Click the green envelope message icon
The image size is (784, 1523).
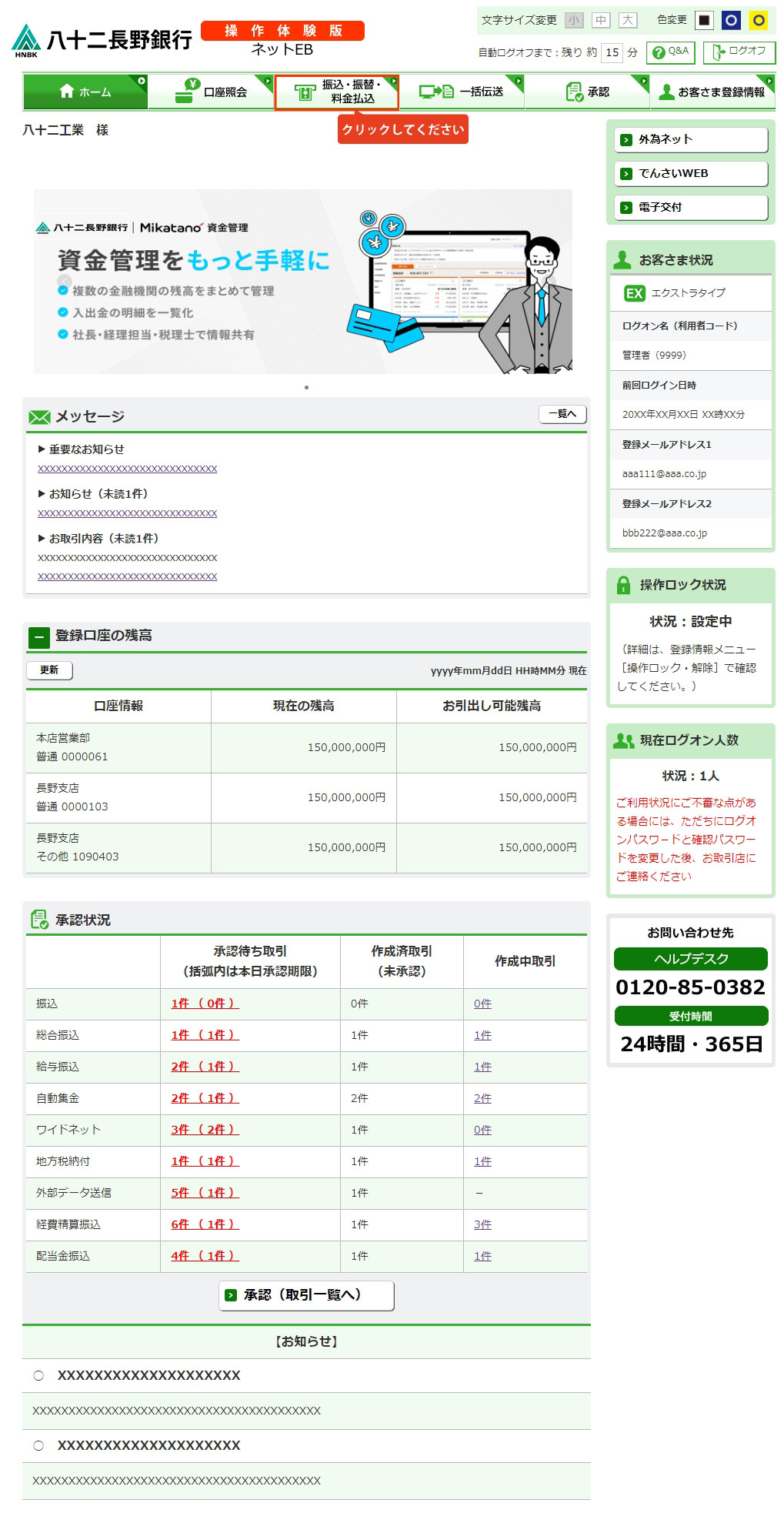click(x=39, y=417)
